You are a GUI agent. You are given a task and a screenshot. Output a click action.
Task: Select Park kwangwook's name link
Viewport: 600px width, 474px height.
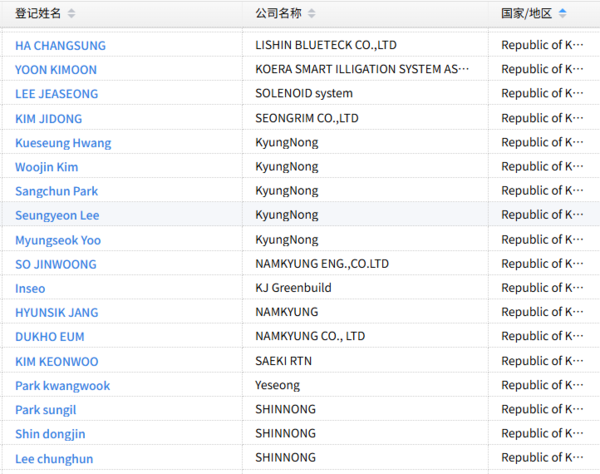pyautogui.click(x=62, y=385)
